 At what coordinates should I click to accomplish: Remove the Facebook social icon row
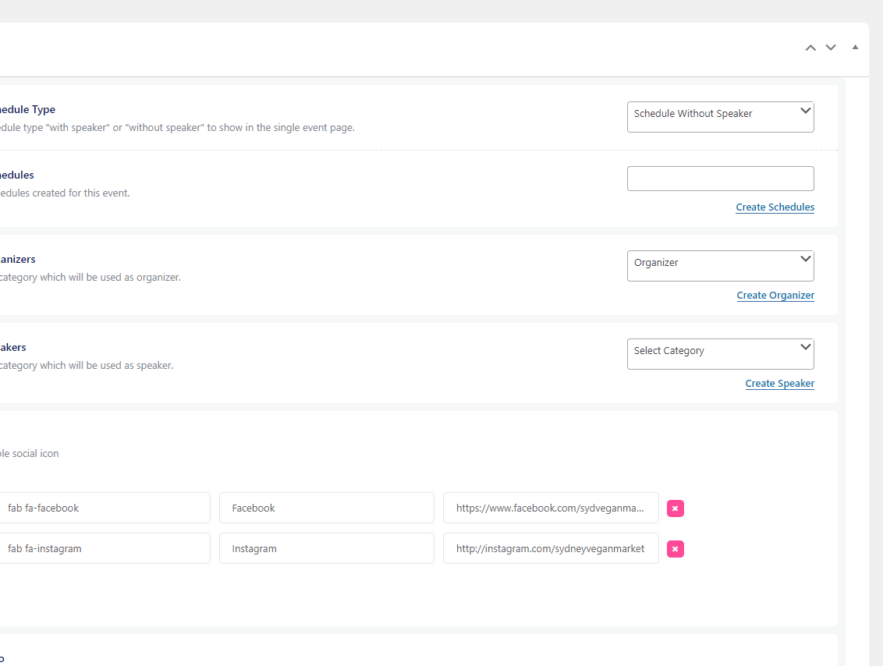pyautogui.click(x=675, y=508)
